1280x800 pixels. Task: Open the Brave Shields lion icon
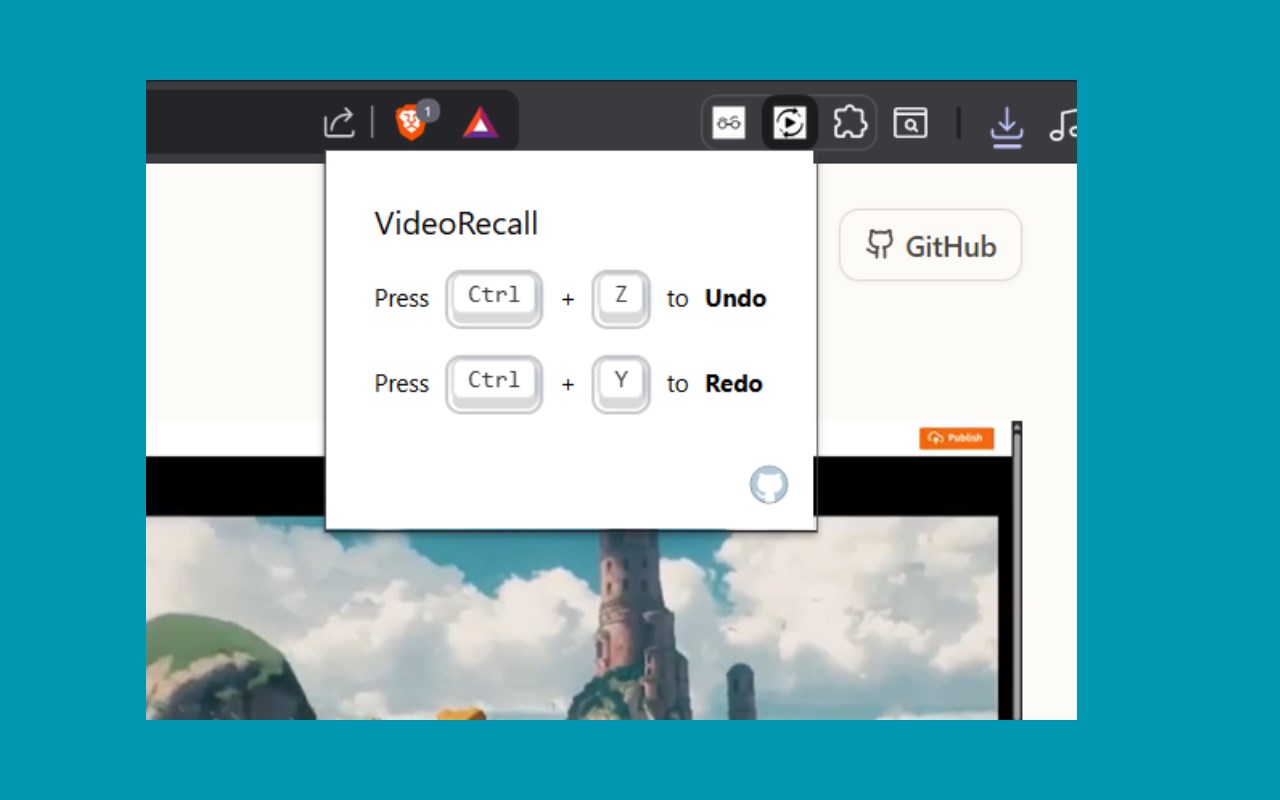click(x=411, y=123)
